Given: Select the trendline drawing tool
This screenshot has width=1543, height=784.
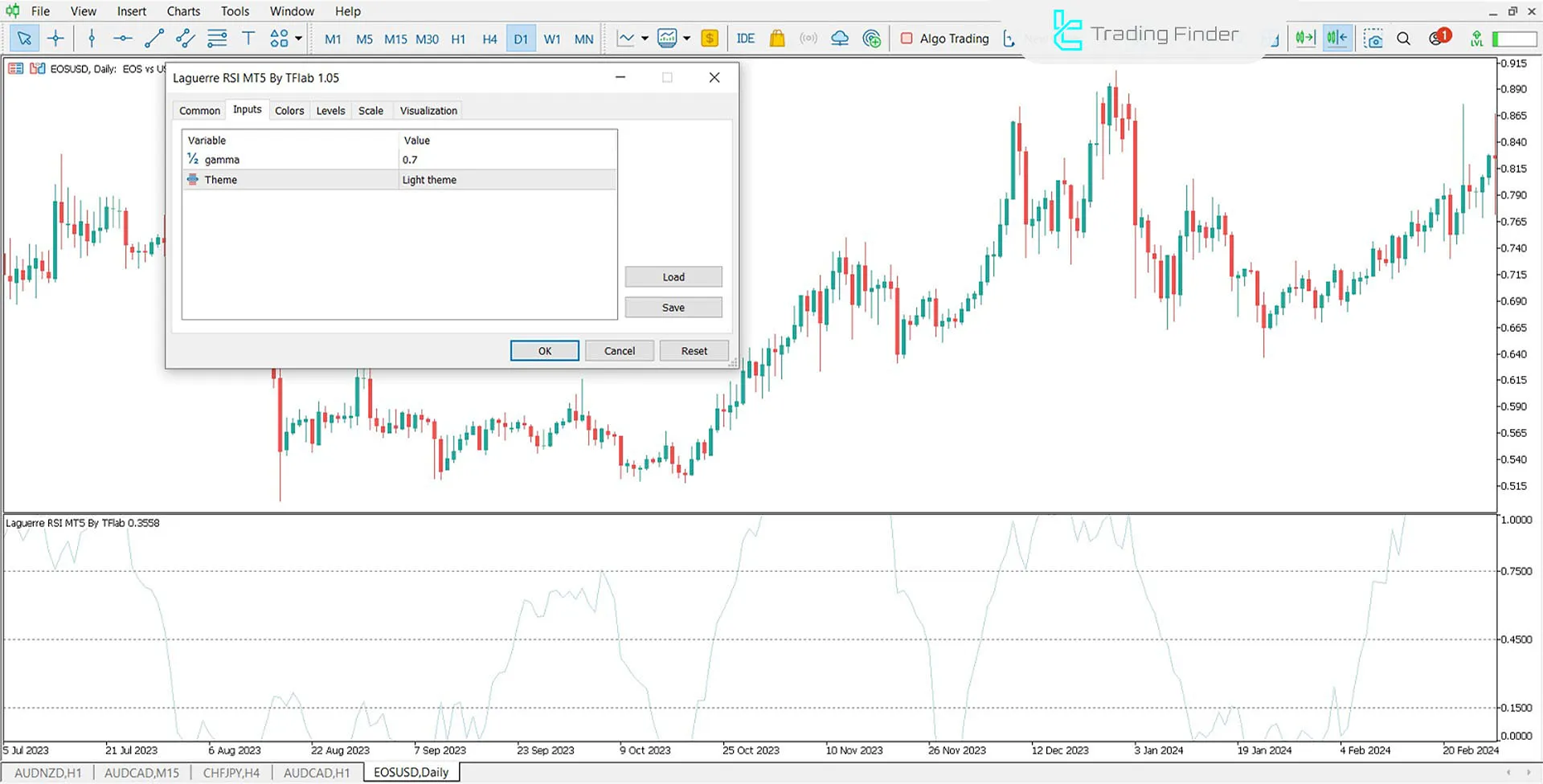Looking at the screenshot, I should pyautogui.click(x=154, y=38).
